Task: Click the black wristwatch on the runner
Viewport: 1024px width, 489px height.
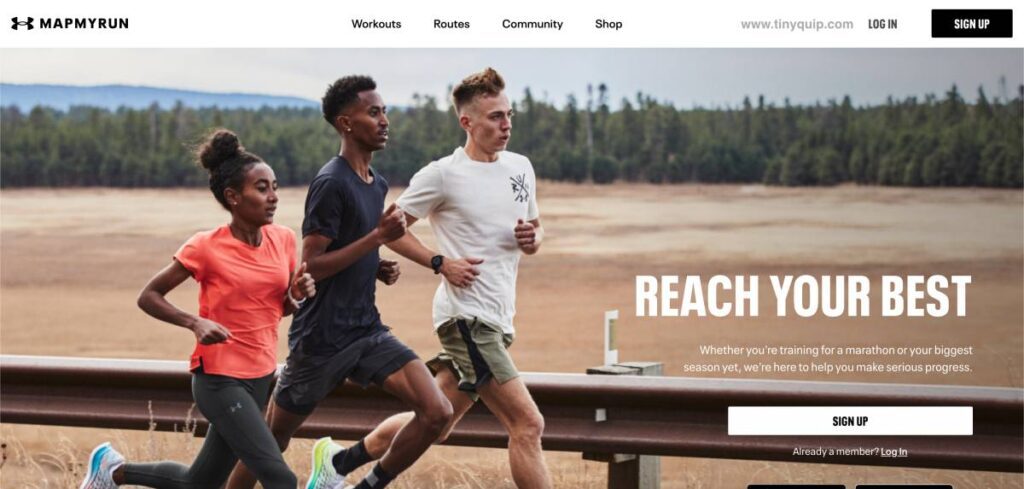Action: pos(437,264)
